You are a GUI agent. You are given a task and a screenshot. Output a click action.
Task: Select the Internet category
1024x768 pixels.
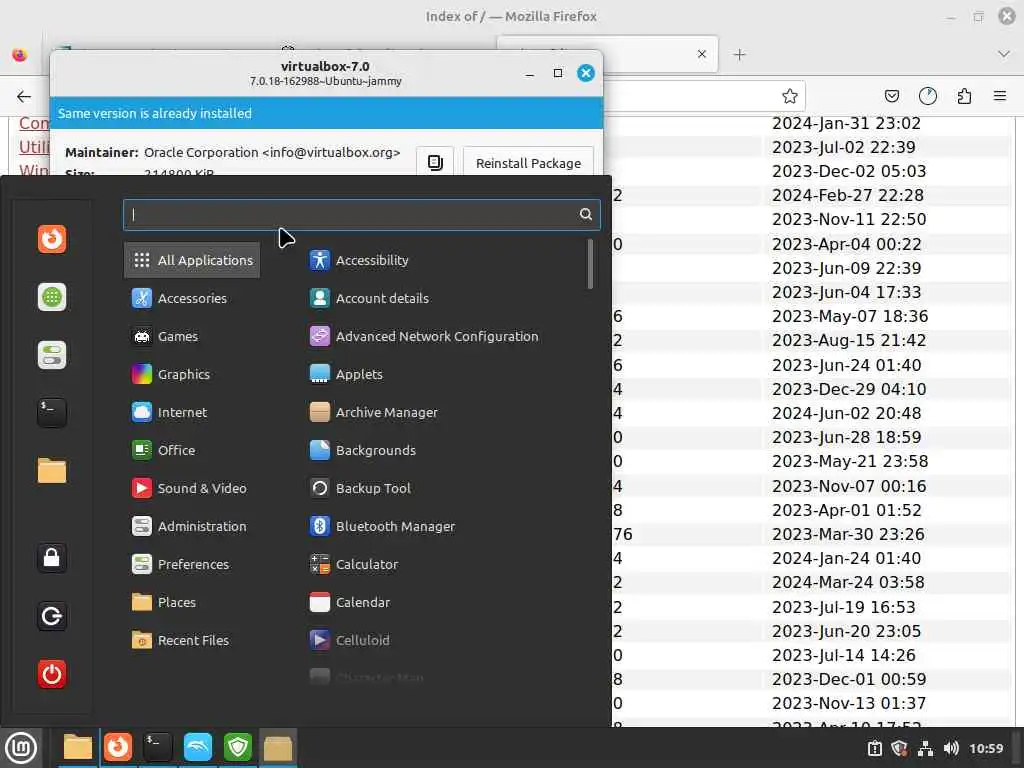tap(169, 412)
